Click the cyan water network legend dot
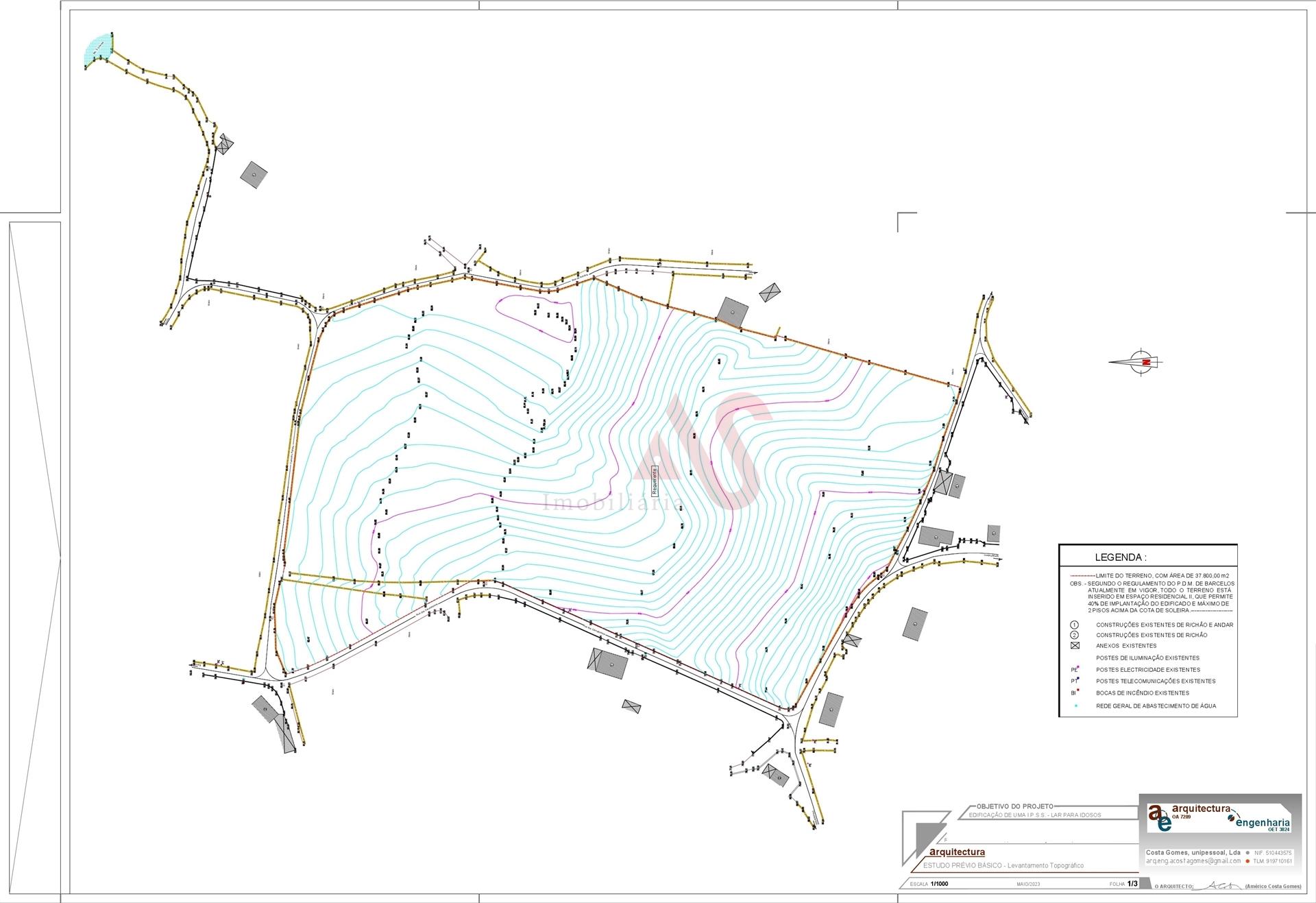This screenshot has width=1316, height=903. coord(1076,706)
